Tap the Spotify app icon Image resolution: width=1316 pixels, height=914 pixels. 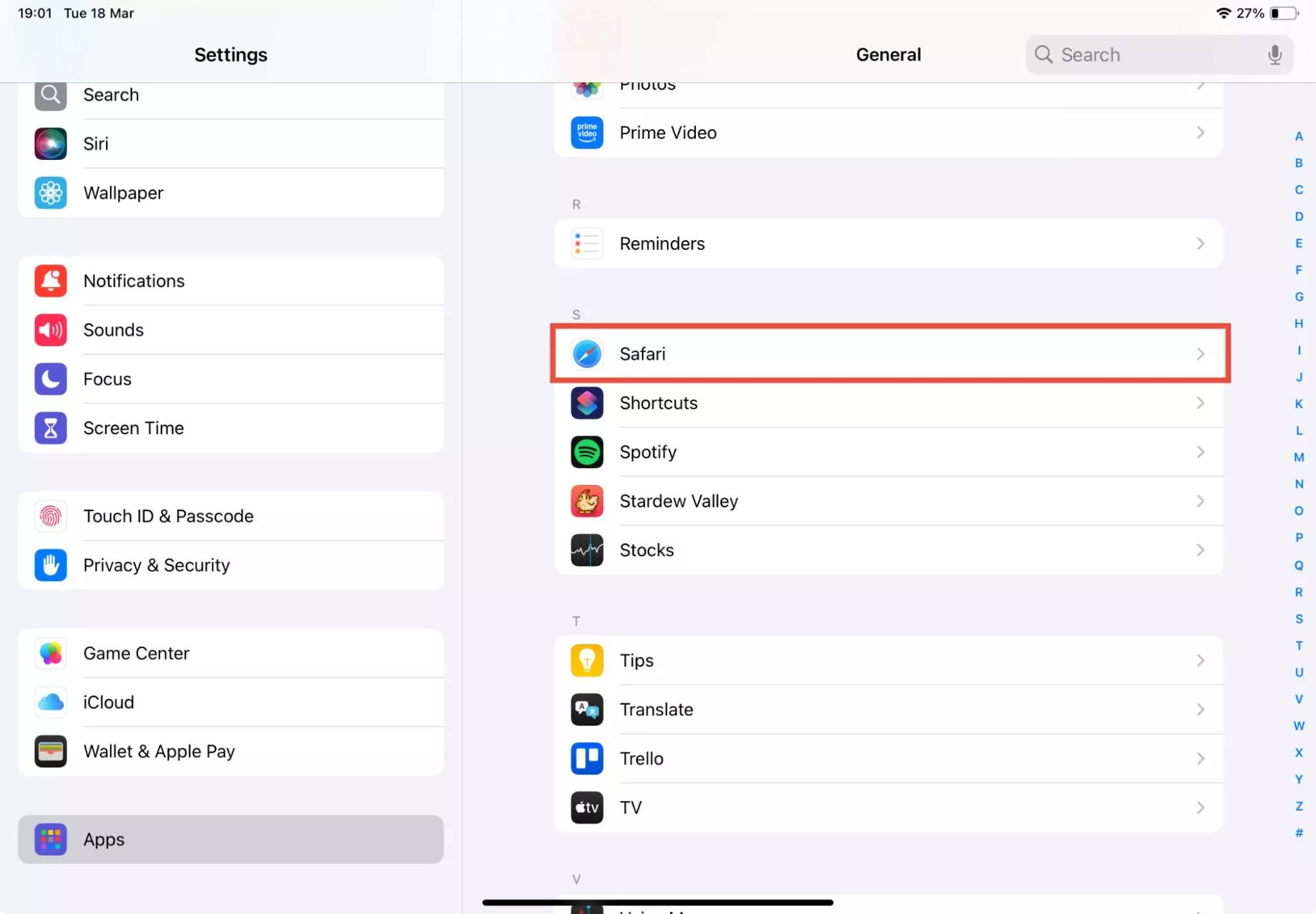click(x=587, y=452)
